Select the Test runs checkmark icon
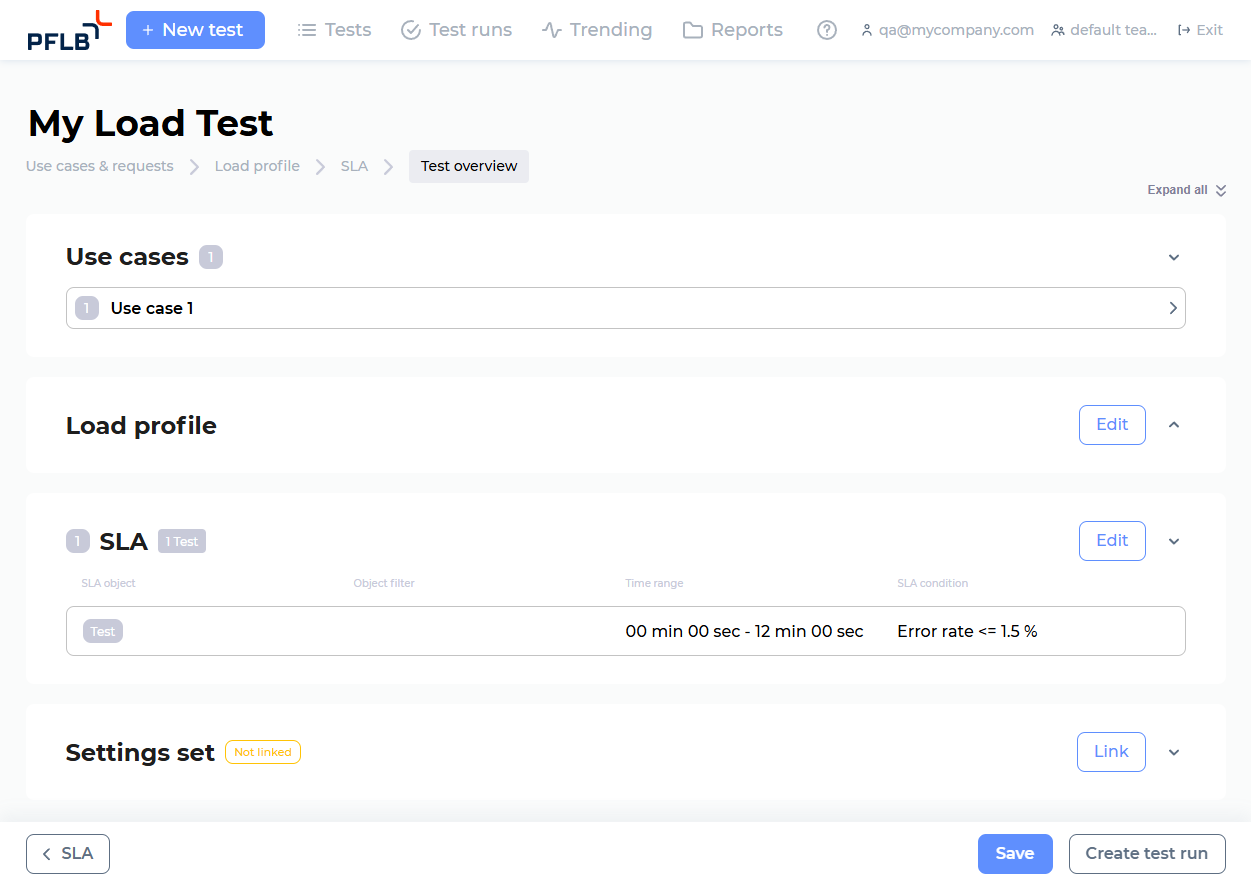1251x886 pixels. (x=410, y=29)
